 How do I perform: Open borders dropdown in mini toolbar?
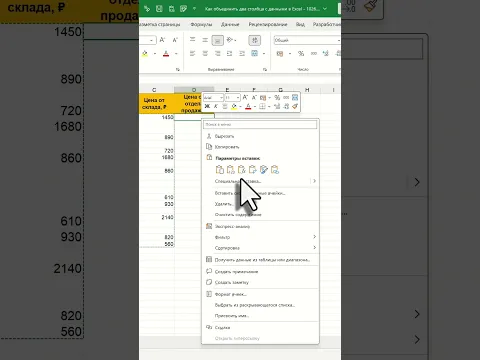click(269, 107)
